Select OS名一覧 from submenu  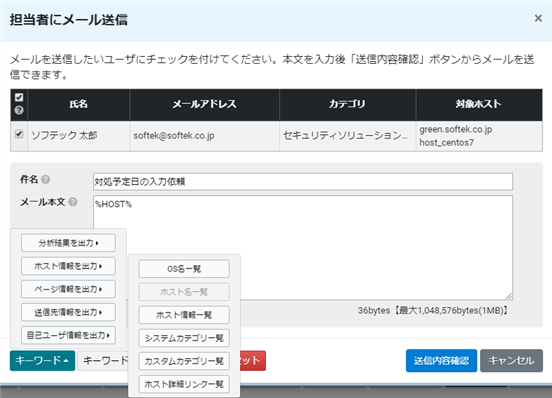click(x=184, y=269)
